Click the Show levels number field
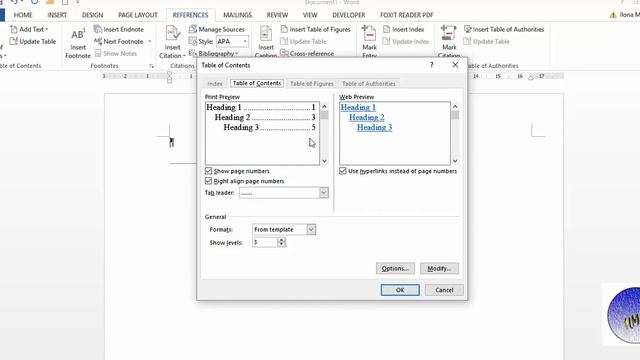 [265, 242]
